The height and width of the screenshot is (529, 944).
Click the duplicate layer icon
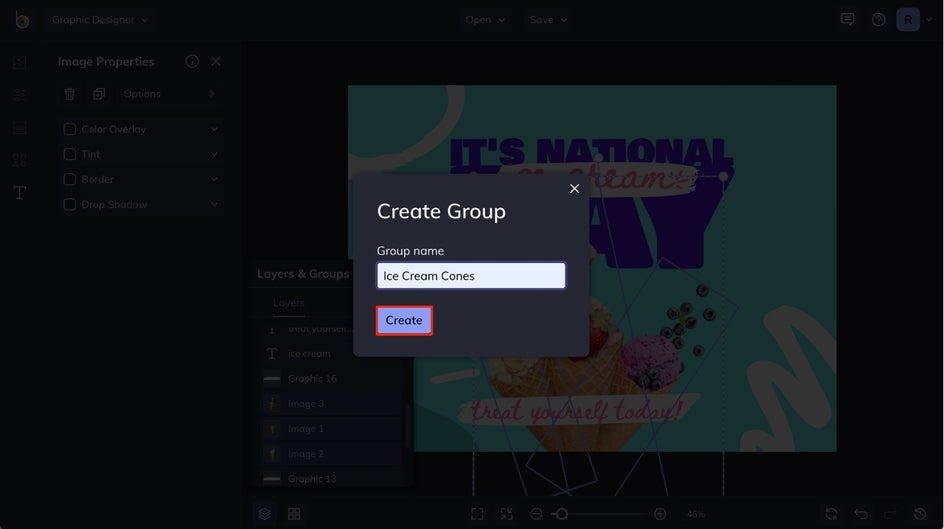99,94
